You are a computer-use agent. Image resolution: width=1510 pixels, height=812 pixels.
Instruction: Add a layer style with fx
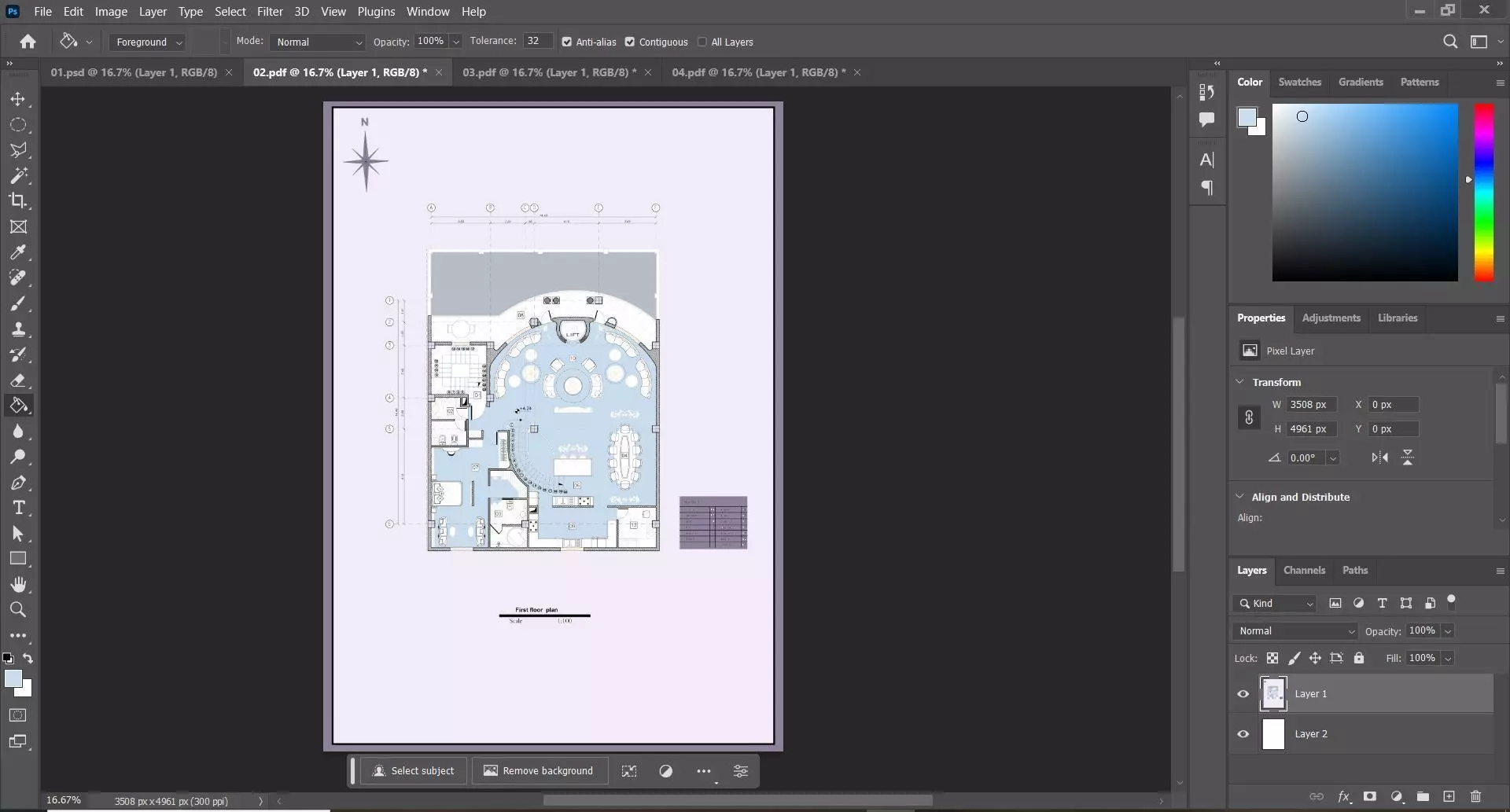pyautogui.click(x=1344, y=796)
